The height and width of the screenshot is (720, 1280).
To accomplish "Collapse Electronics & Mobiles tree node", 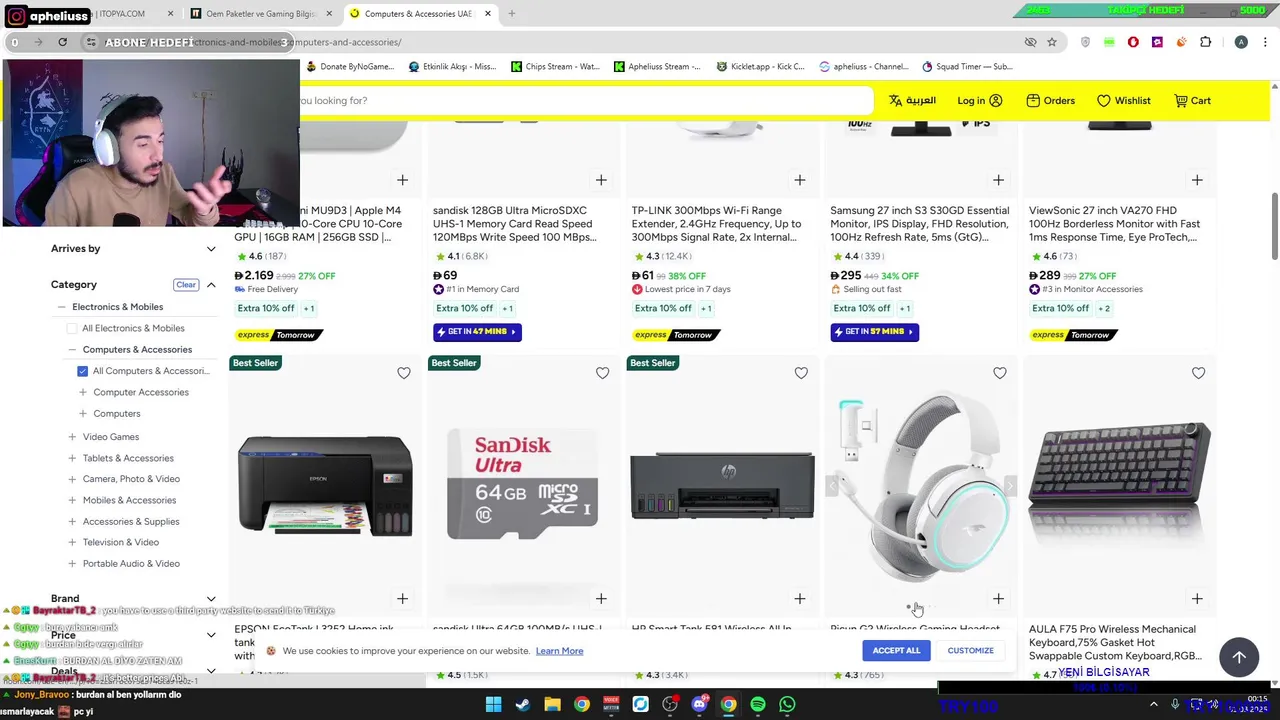I will [x=62, y=307].
